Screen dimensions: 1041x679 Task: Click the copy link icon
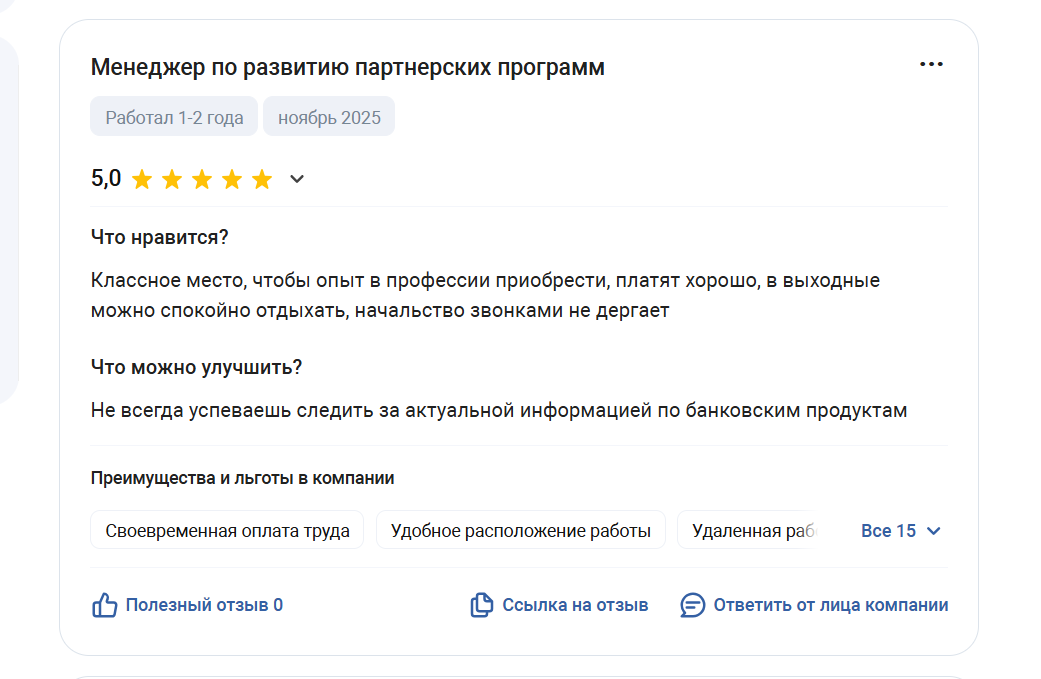click(x=482, y=605)
